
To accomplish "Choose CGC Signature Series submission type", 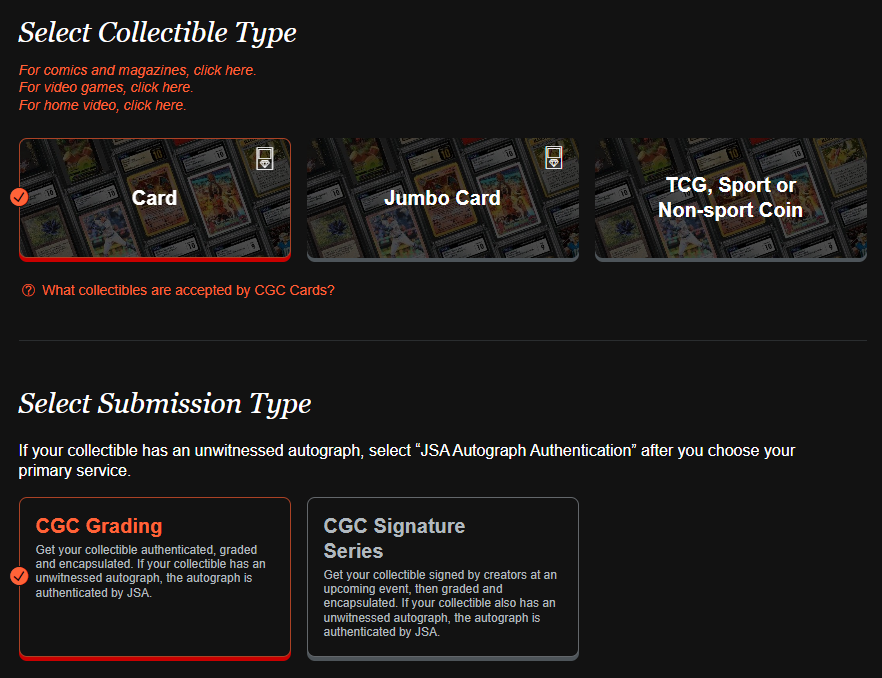I will pos(443,578).
